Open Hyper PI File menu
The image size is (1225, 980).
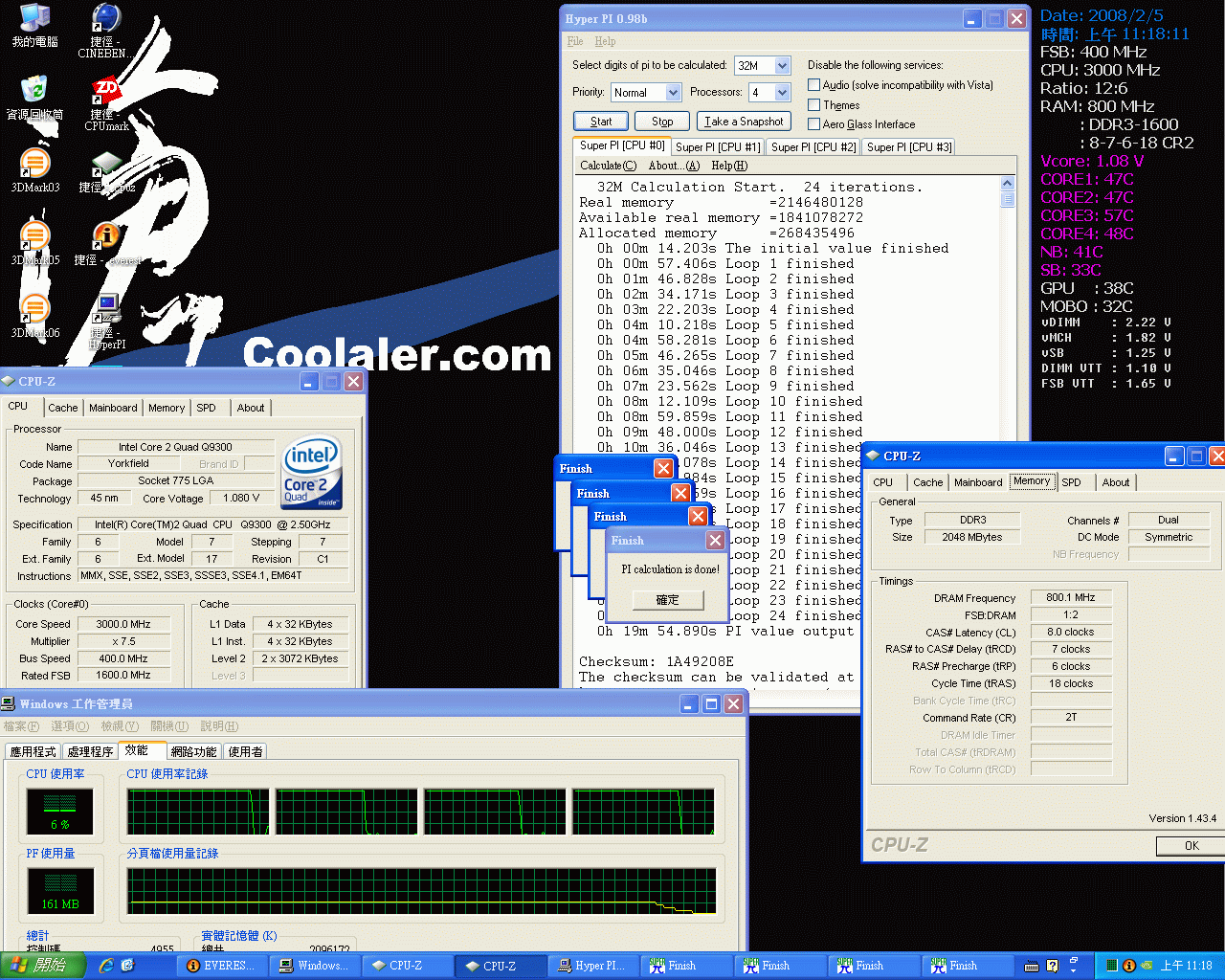click(x=575, y=41)
